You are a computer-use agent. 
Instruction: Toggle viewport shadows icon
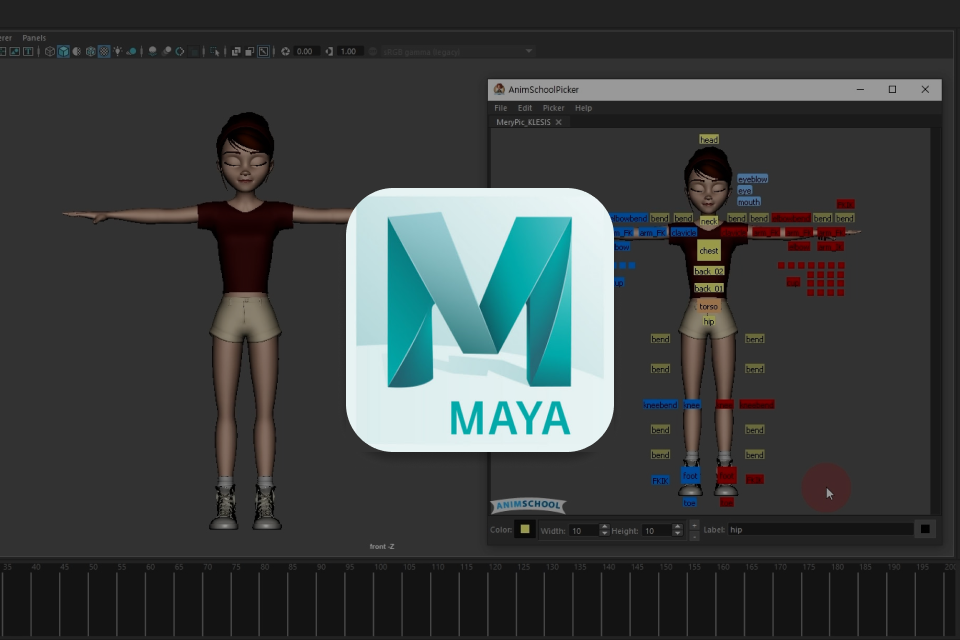coord(131,51)
